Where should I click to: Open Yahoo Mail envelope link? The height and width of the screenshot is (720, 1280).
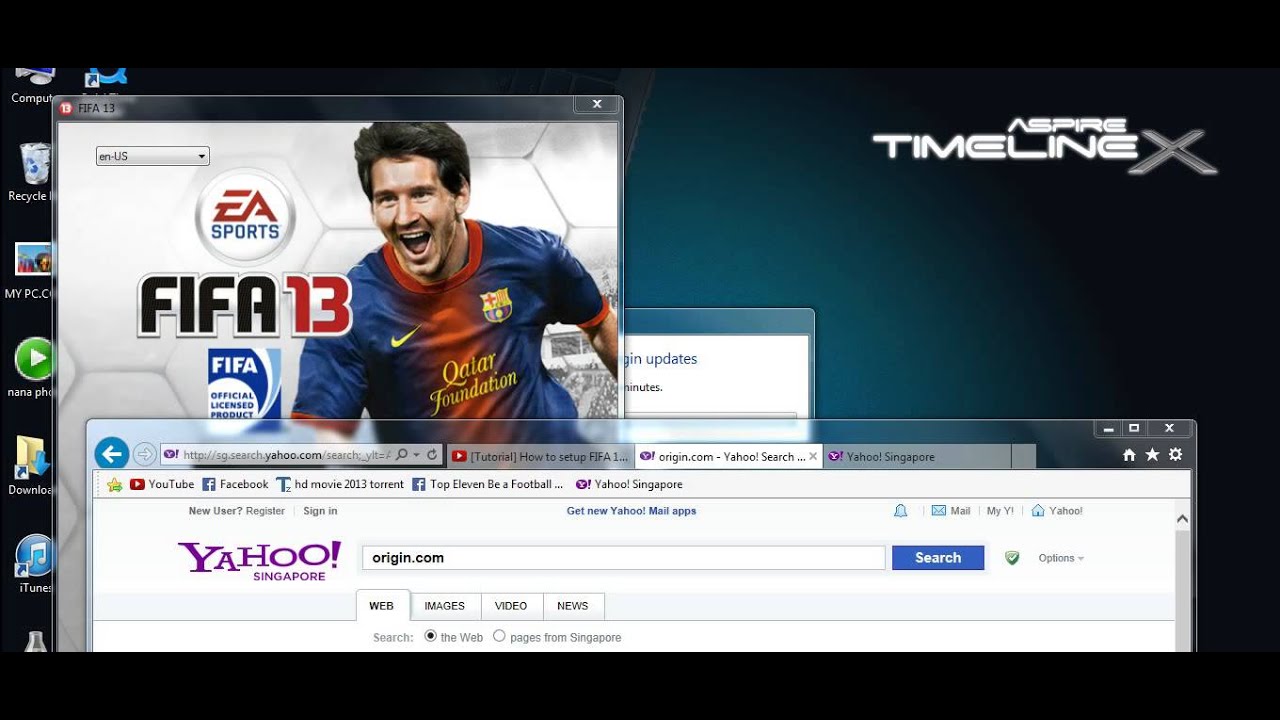[x=951, y=511]
